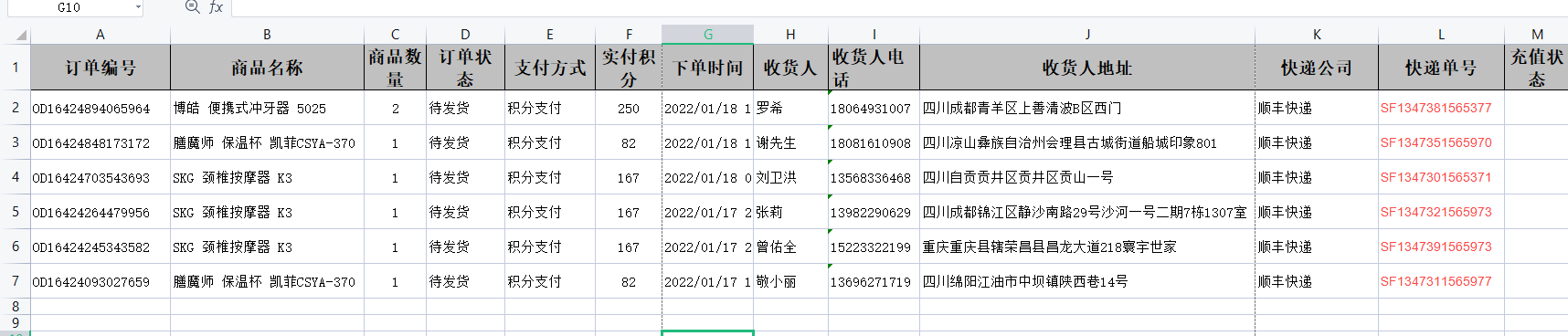The image size is (1568, 336).
Task: Select highlighted column G header
Action: (x=708, y=35)
